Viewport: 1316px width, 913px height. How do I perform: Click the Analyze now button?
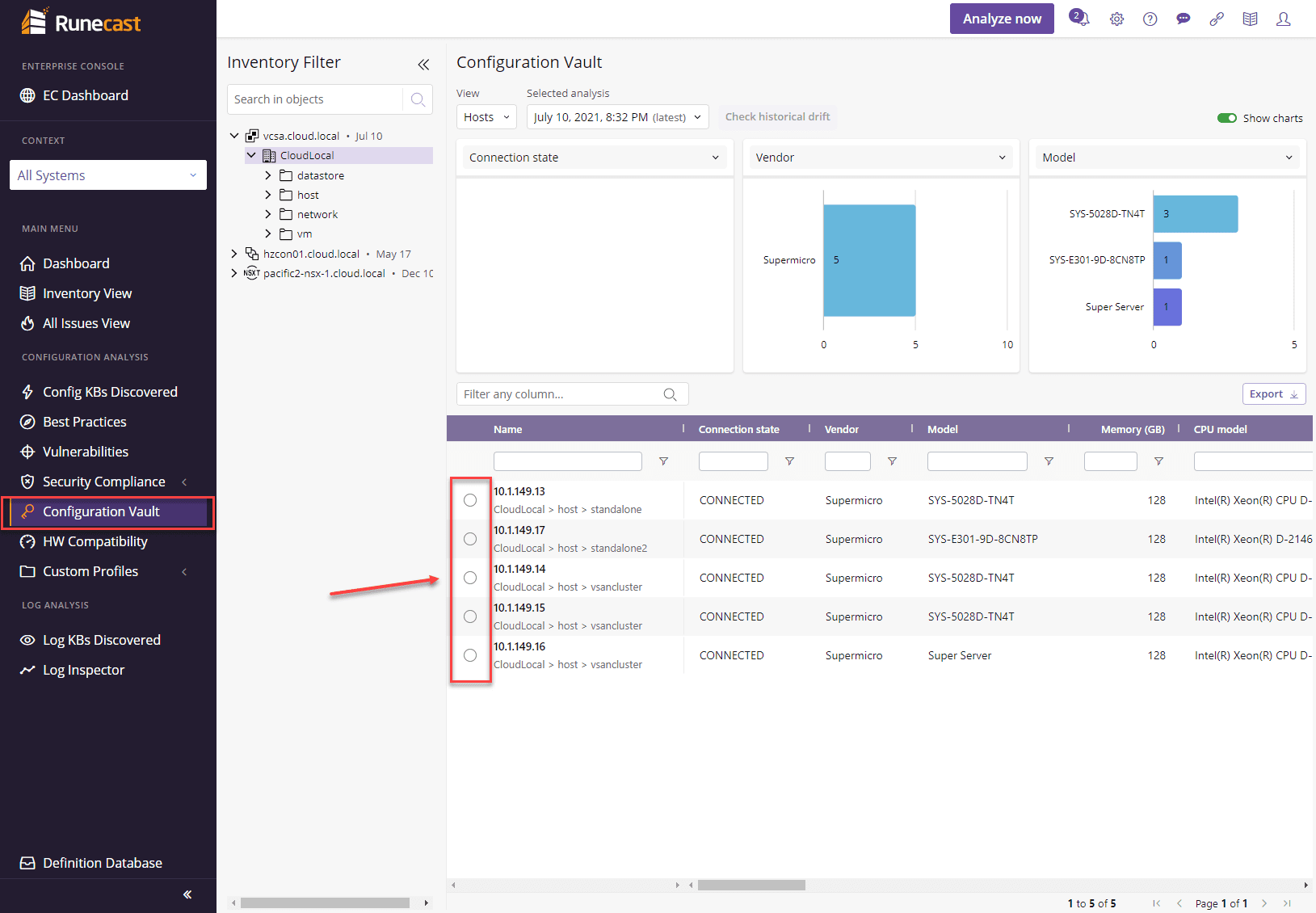tap(1002, 19)
